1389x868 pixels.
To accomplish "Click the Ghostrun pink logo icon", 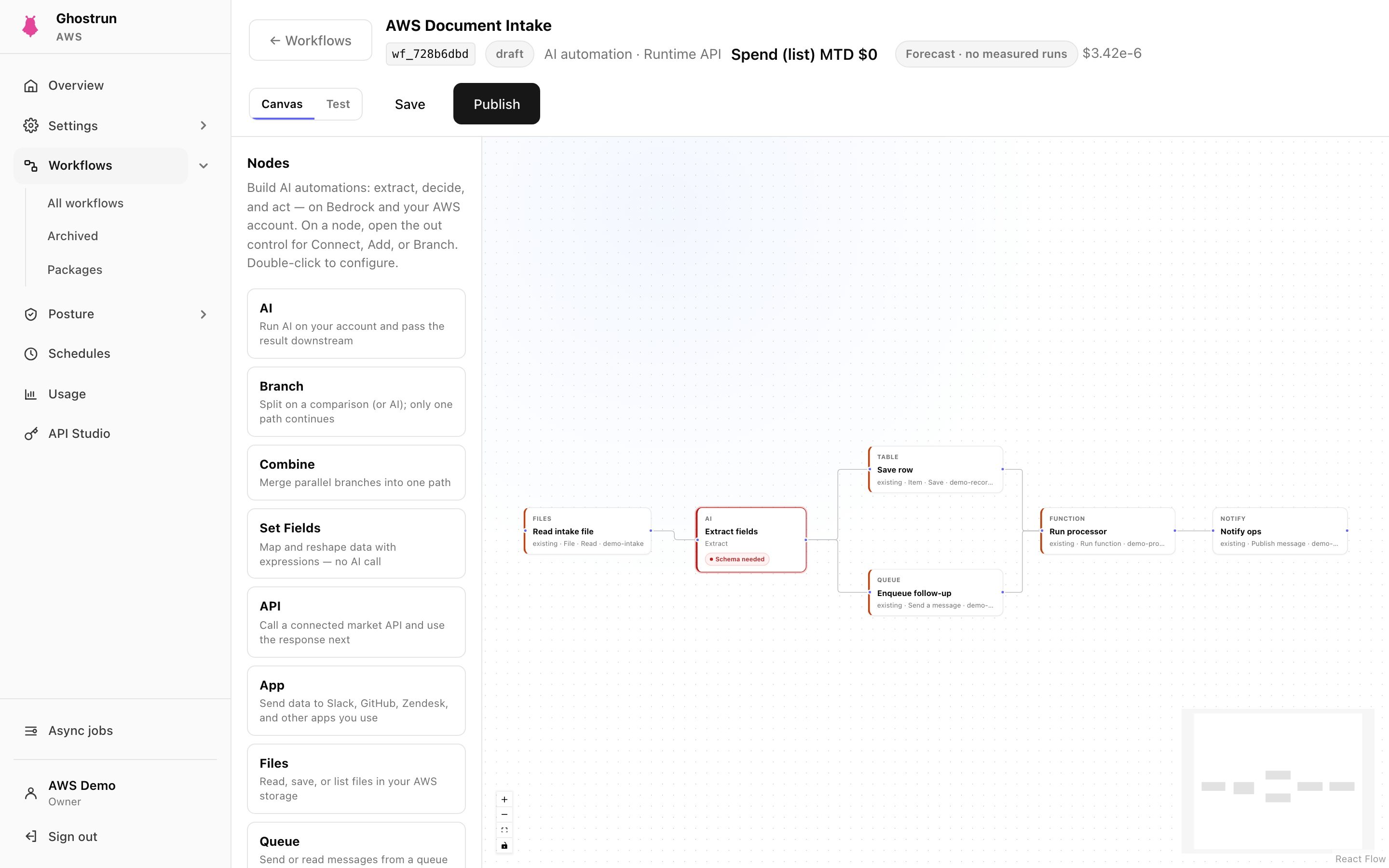I will (x=30, y=27).
